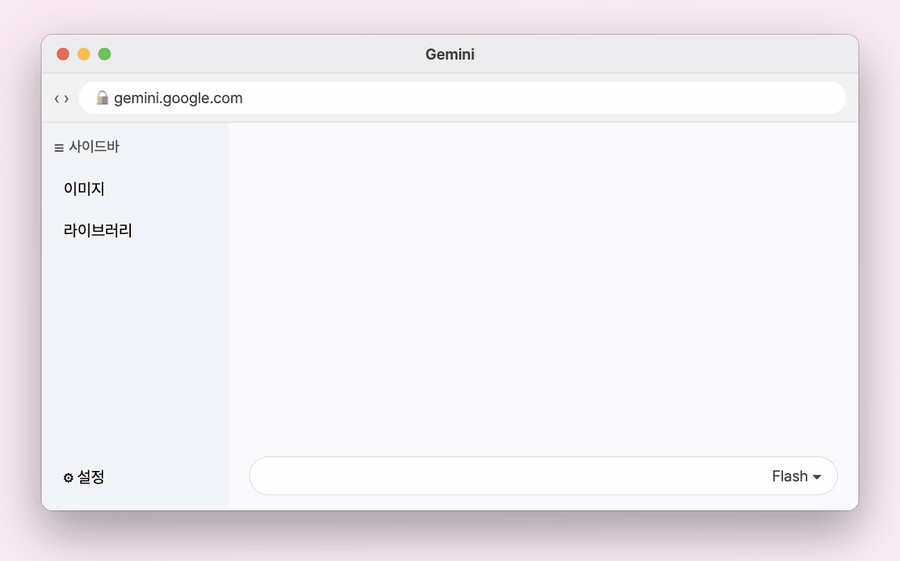Go back with the browser back arrow
This screenshot has width=900, height=561.
coord(57,99)
